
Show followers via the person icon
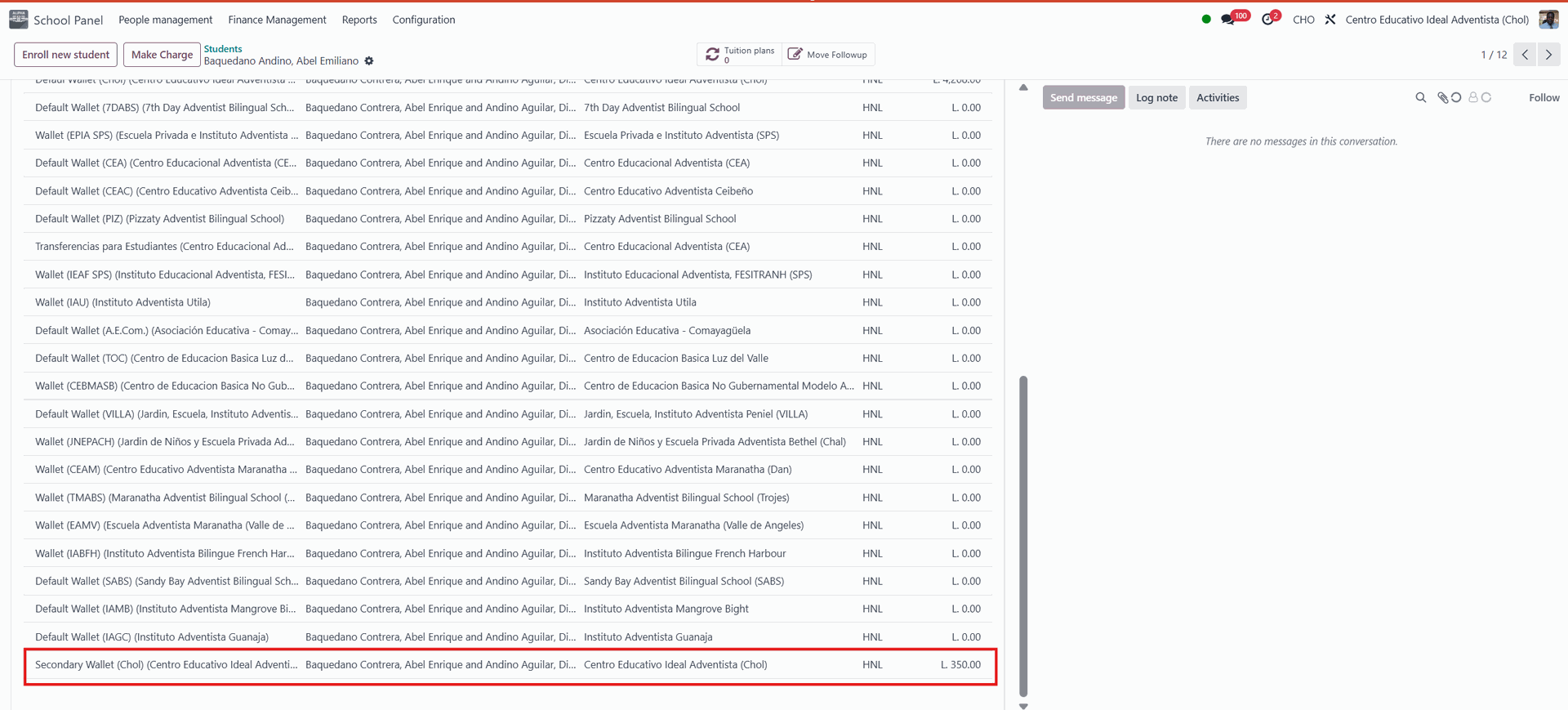point(1473,97)
